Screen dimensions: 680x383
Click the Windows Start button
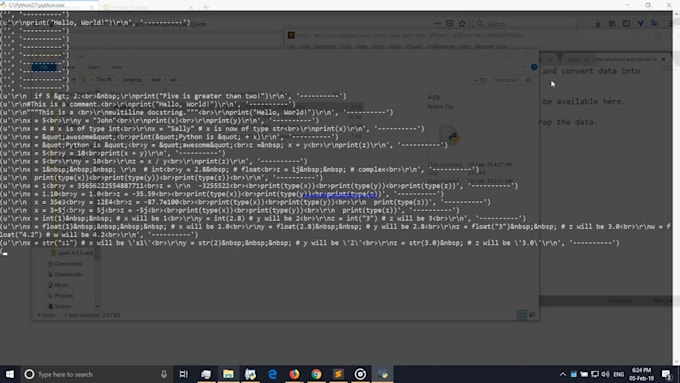pyautogui.click(x=10, y=374)
